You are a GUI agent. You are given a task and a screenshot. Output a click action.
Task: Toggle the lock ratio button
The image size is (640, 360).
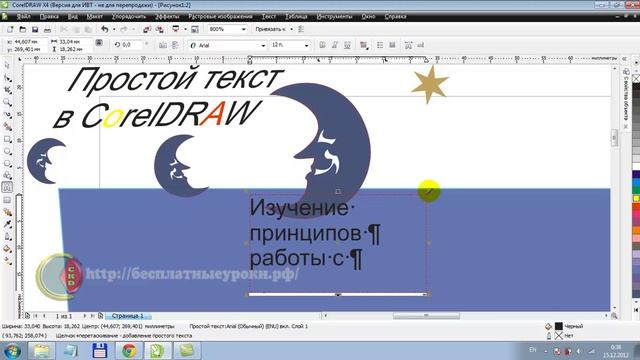click(x=99, y=43)
